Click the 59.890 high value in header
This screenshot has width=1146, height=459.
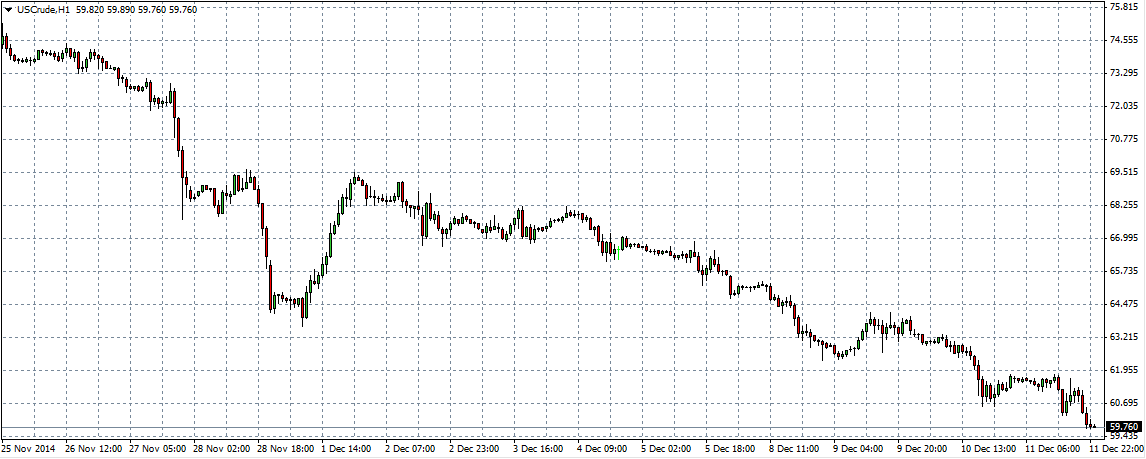tap(121, 10)
